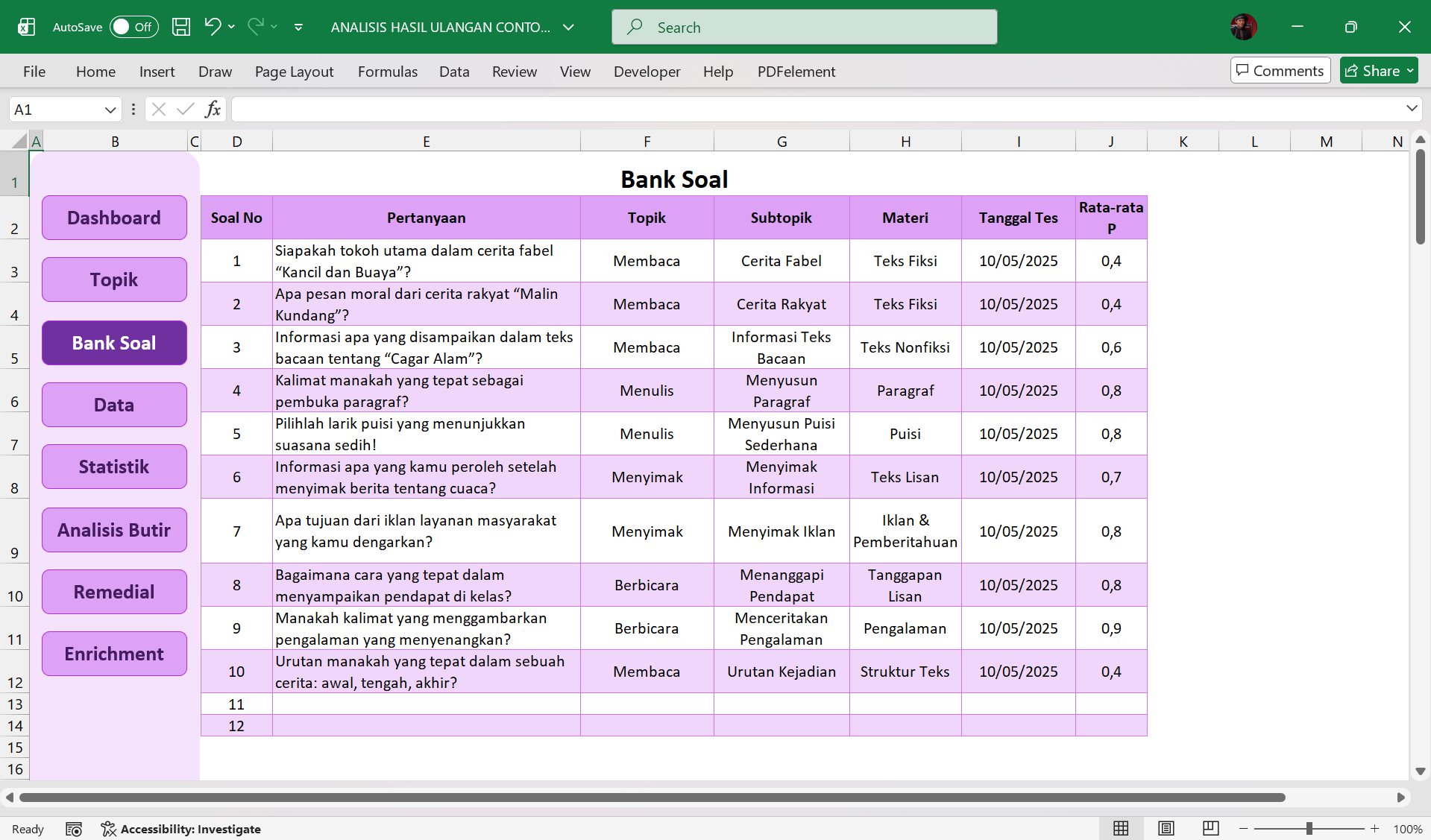This screenshot has height=840, width=1431.
Task: Open the Undo history dropdown arrow
Action: click(x=232, y=27)
